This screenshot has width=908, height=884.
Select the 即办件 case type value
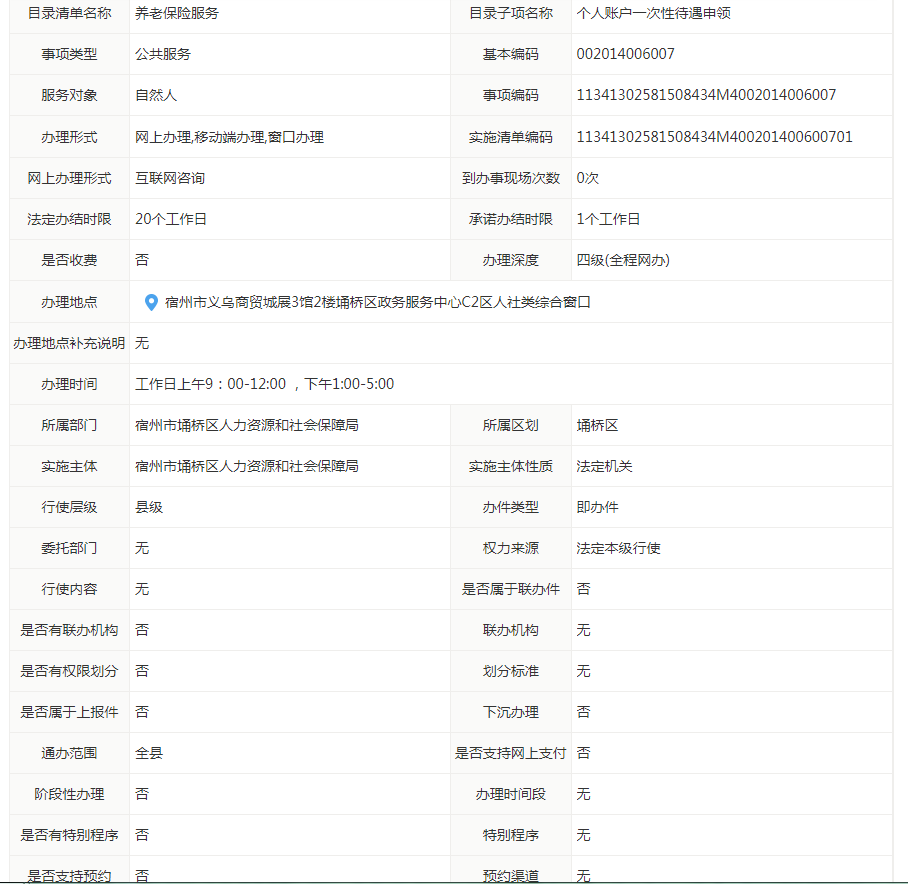coord(597,507)
